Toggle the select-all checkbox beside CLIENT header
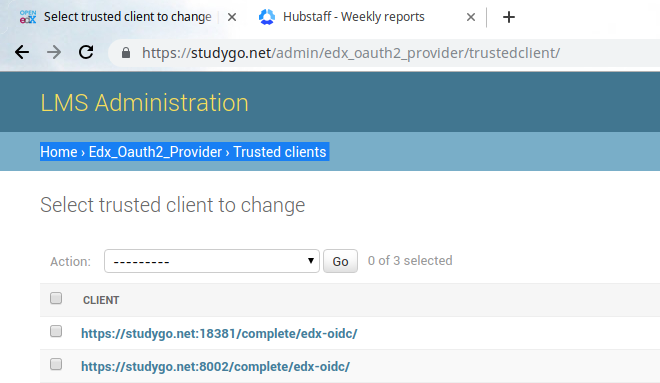The image size is (660, 383). point(56,298)
